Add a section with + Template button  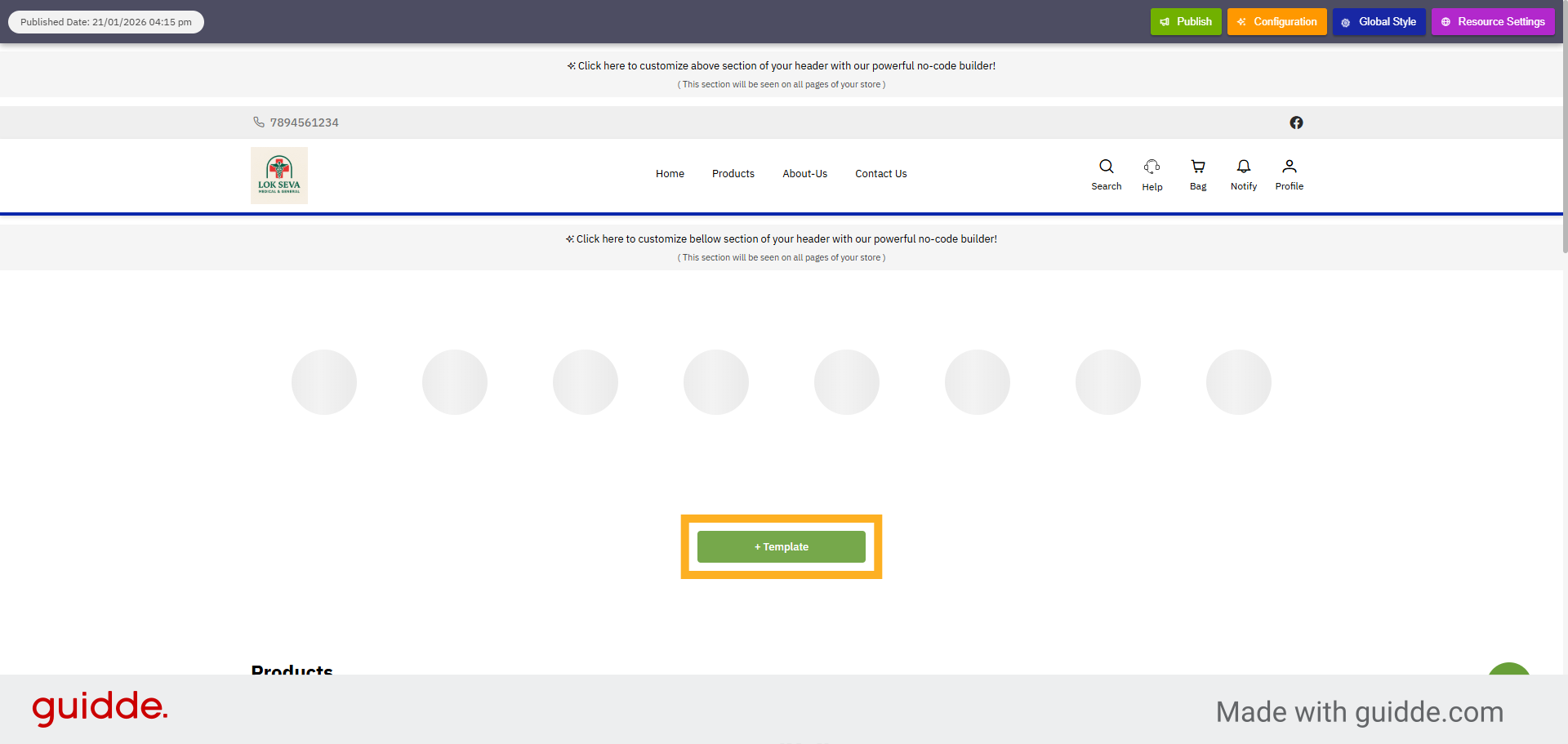[x=782, y=546]
